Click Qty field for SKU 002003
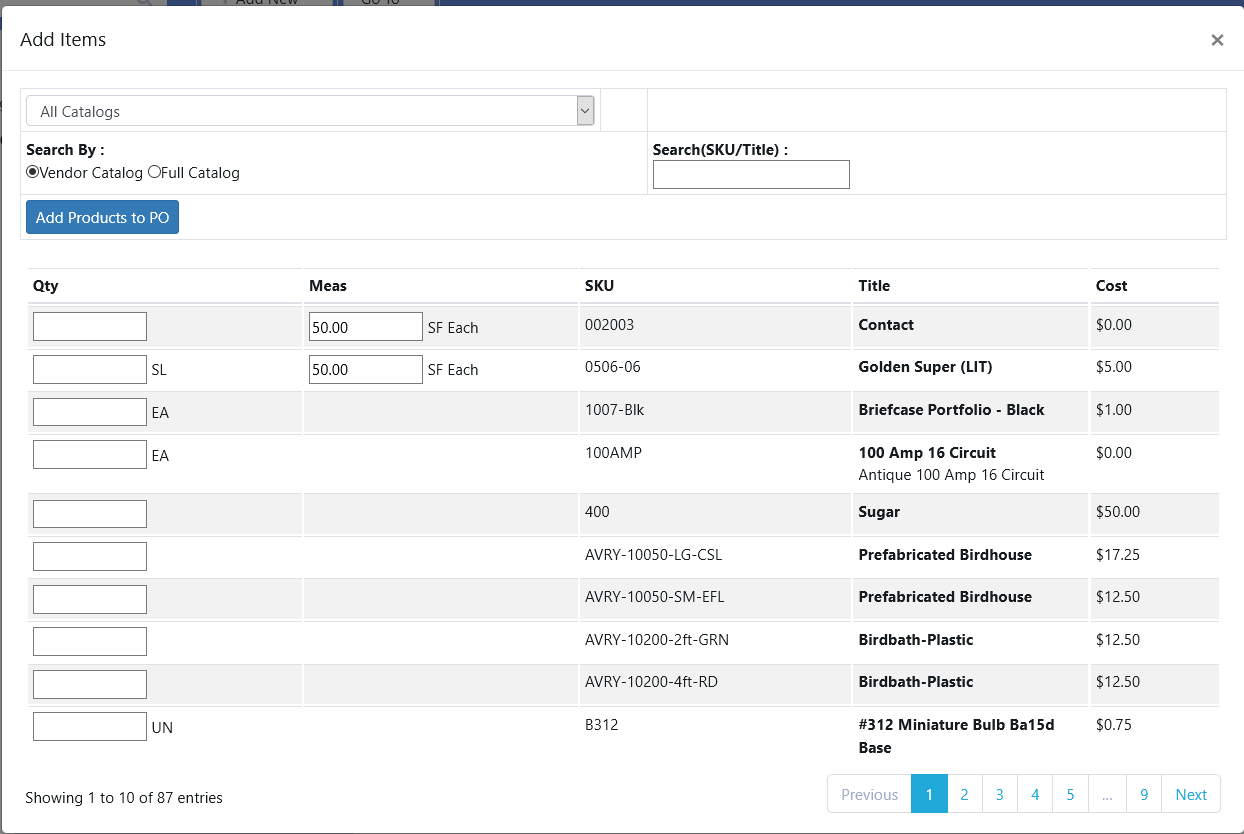This screenshot has width=1244, height=834. [90, 326]
